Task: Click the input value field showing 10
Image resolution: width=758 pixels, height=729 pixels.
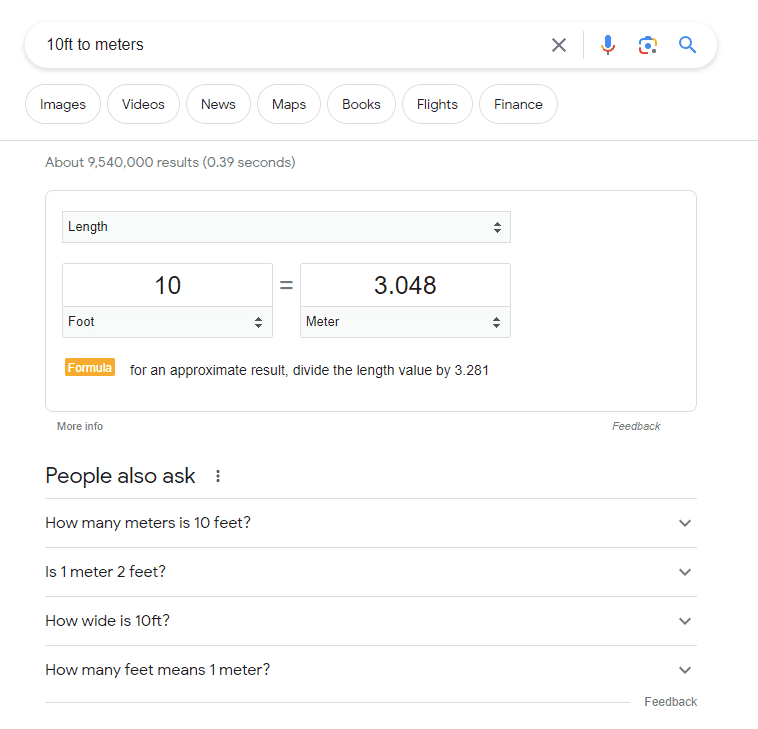Action: 167,286
